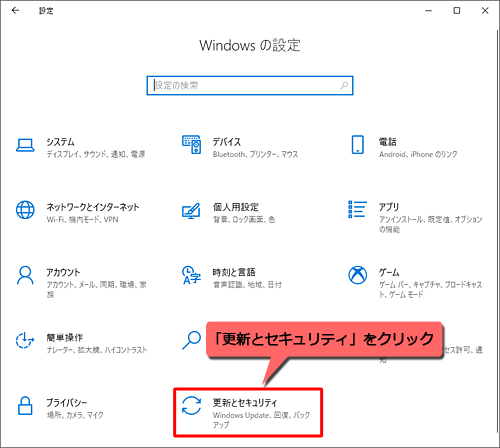Open the アプリ settings label
This screenshot has height=448, width=500.
click(389, 207)
